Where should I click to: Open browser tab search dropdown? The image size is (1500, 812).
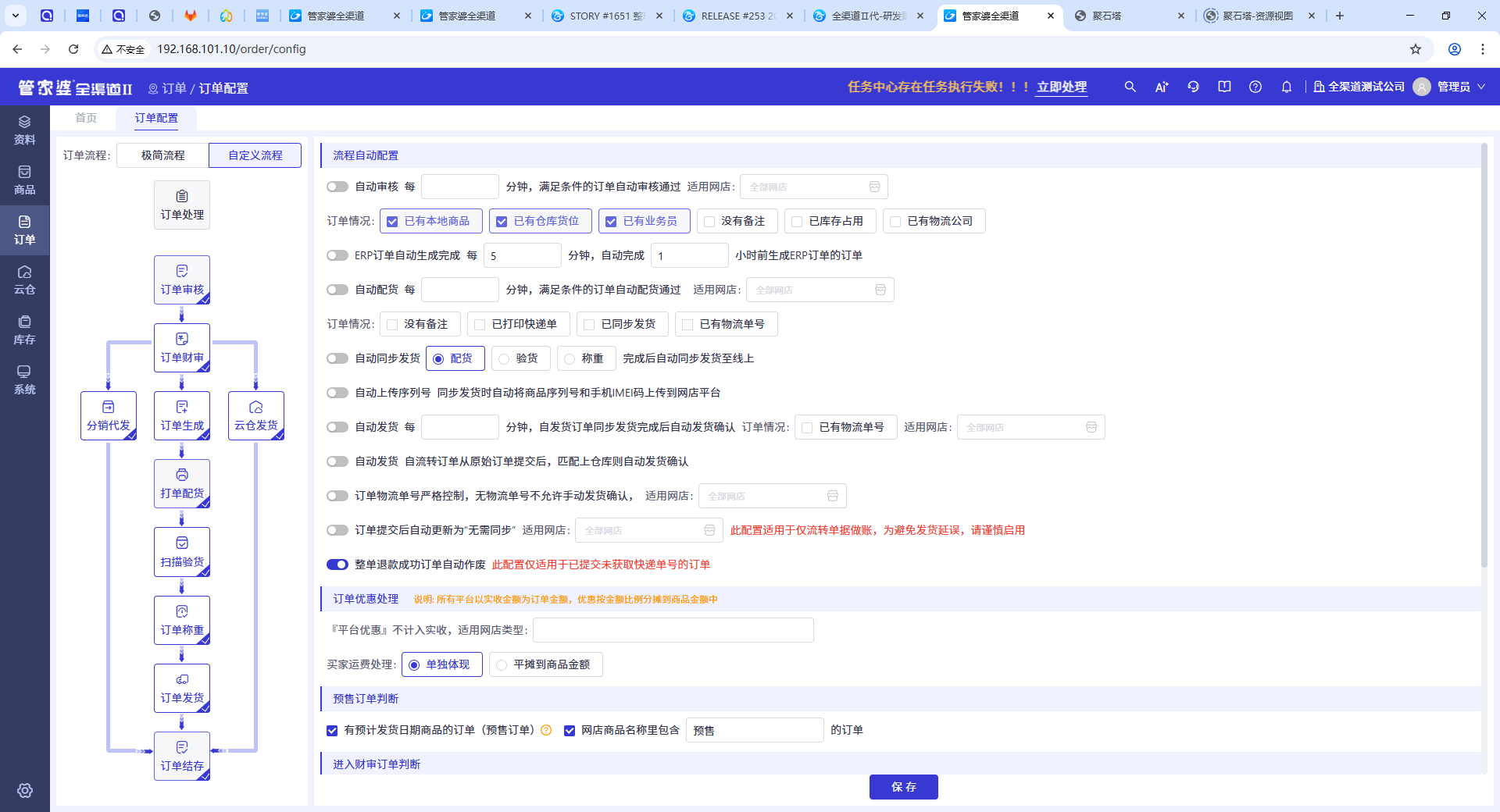(16, 16)
